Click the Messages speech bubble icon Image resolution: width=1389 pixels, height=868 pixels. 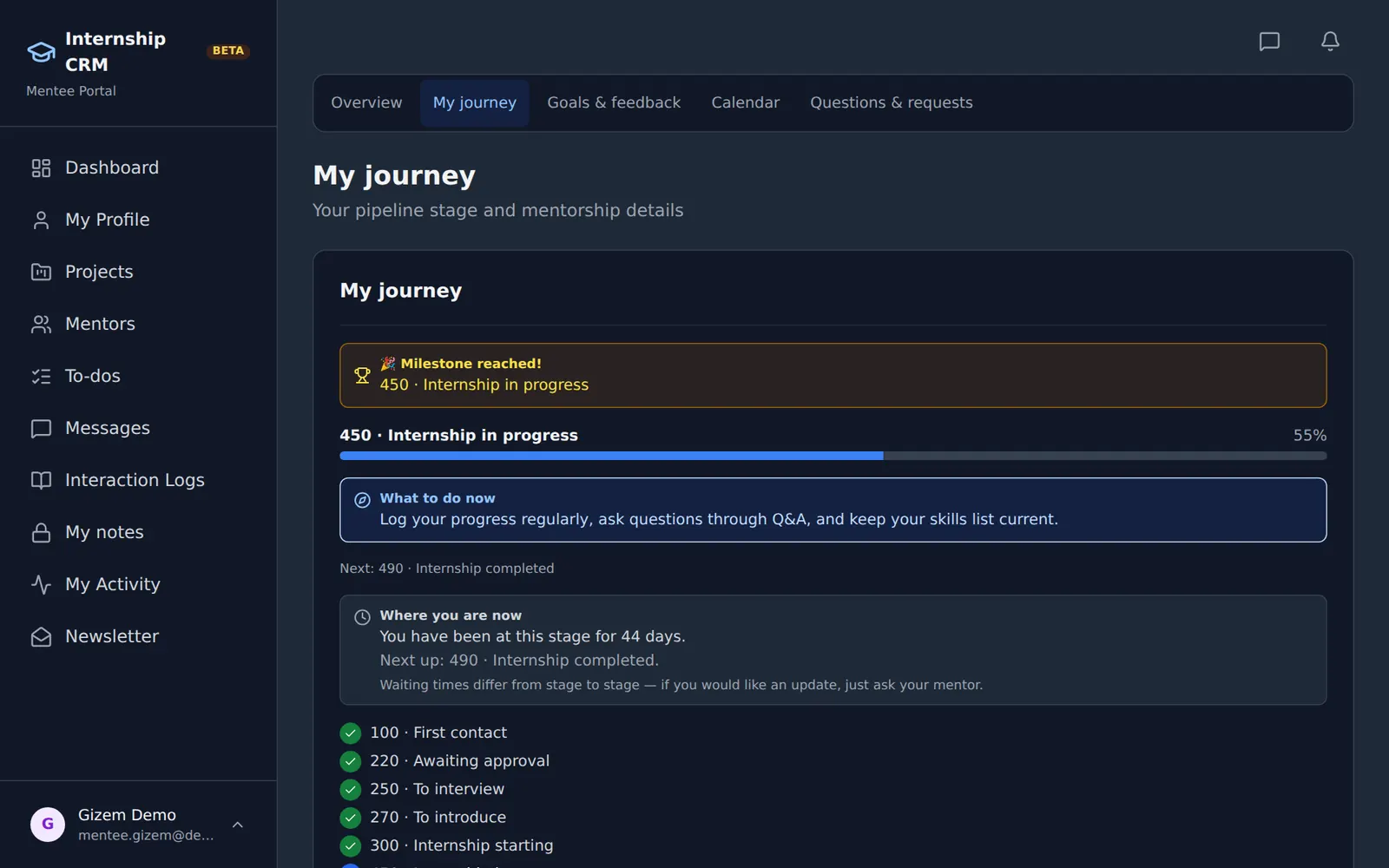point(41,428)
